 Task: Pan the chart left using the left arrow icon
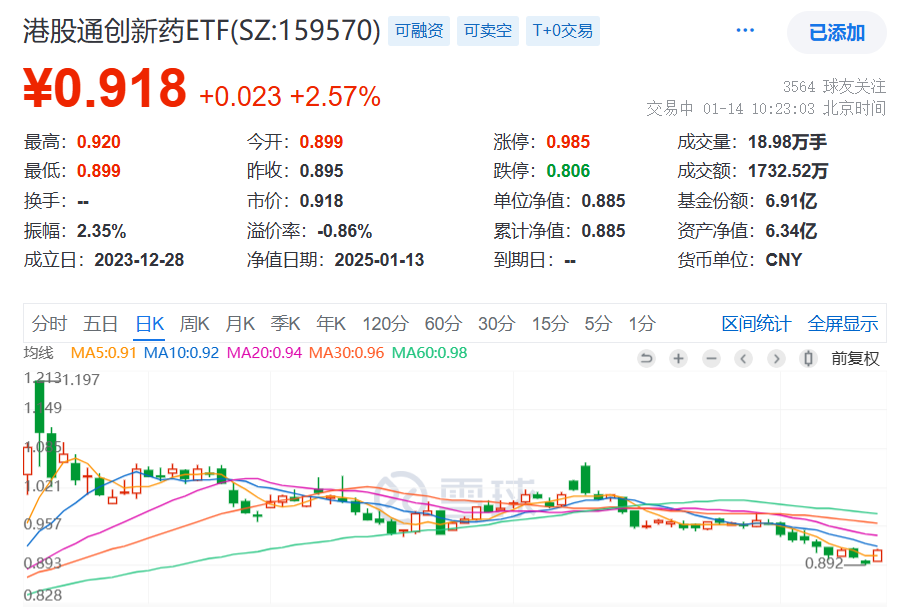pos(744,358)
